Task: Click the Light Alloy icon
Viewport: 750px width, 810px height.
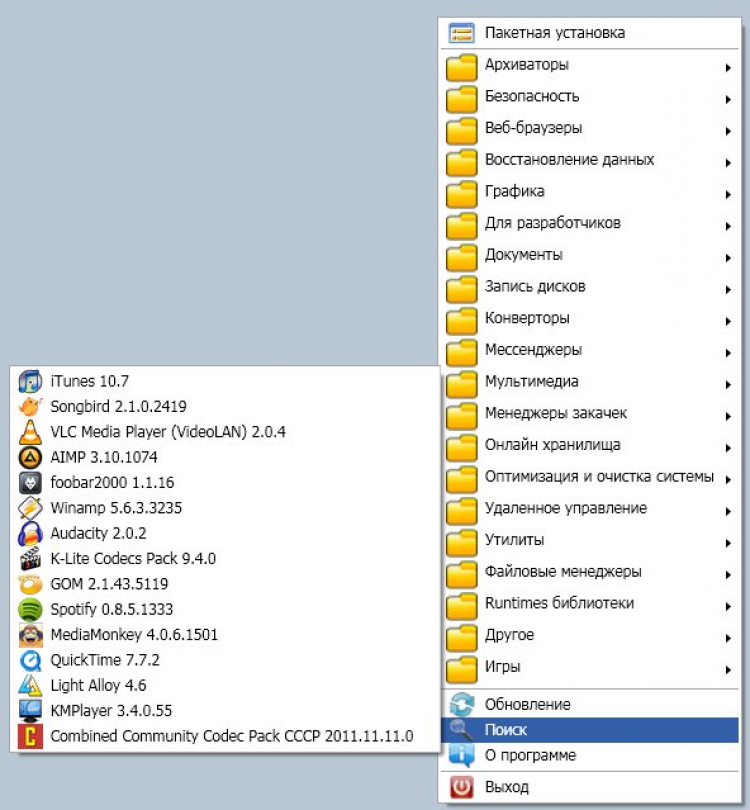Action: point(30,685)
